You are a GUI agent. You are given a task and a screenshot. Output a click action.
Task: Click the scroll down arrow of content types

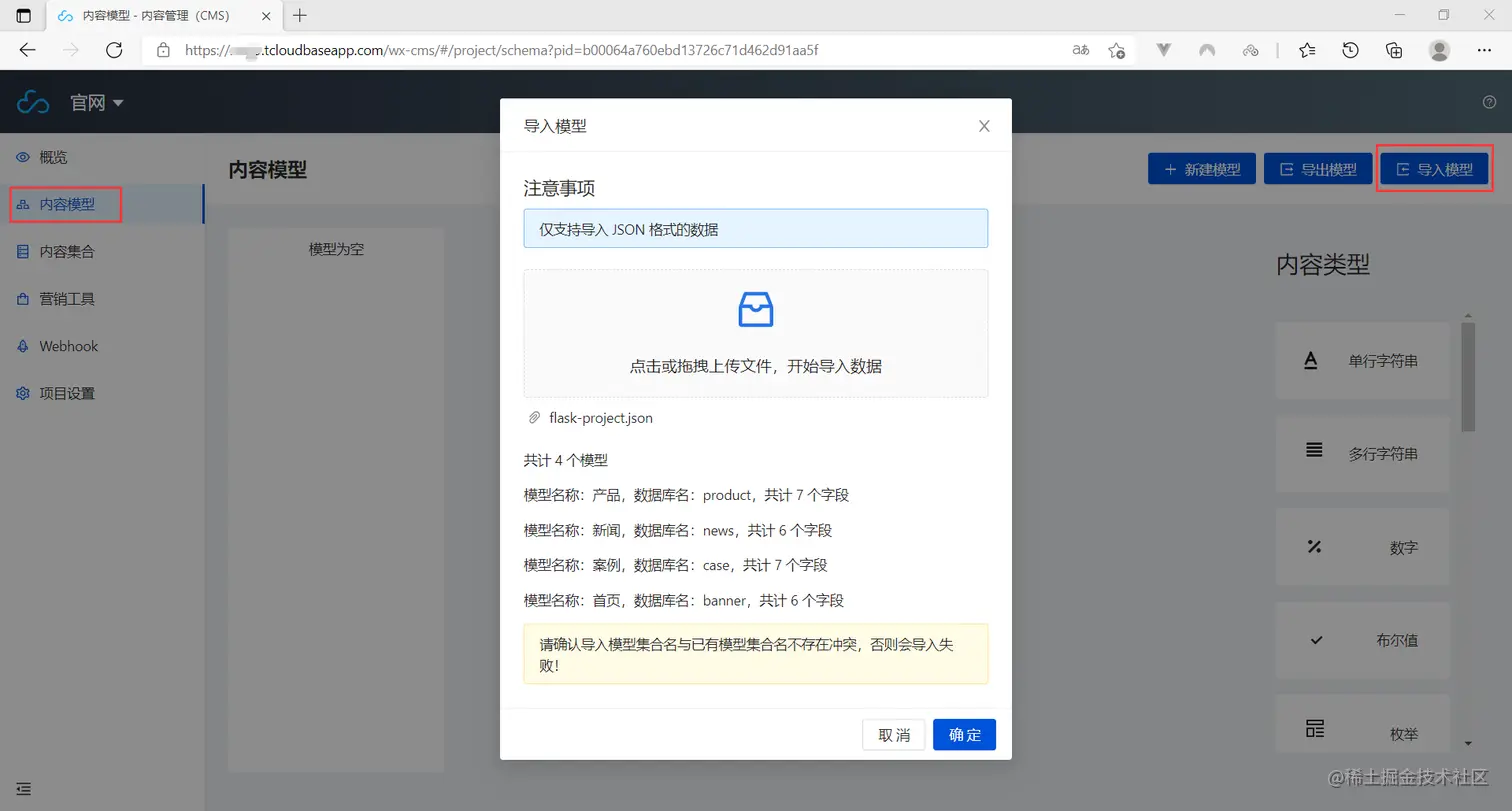1468,743
